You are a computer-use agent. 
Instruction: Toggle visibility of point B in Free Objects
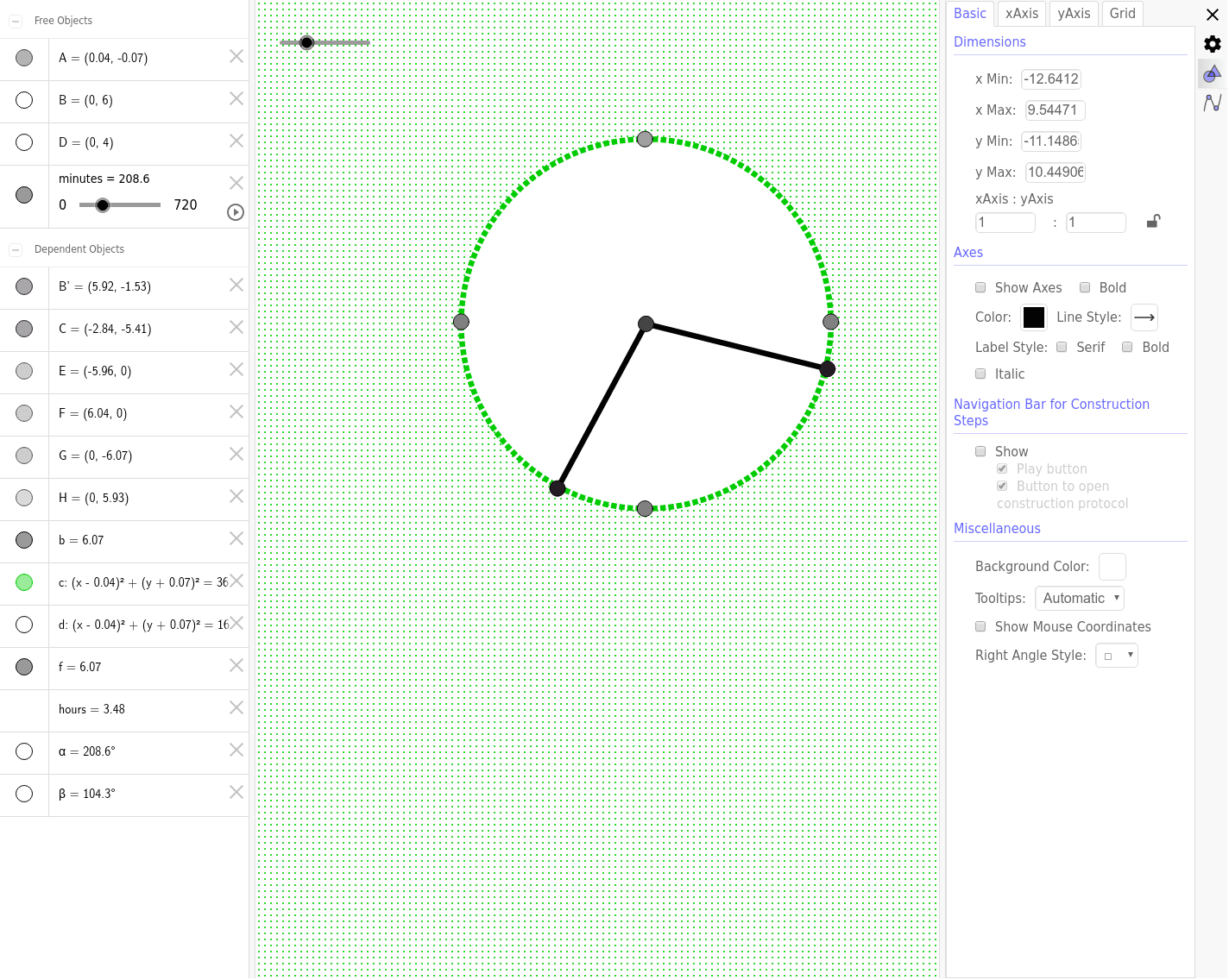(24, 100)
